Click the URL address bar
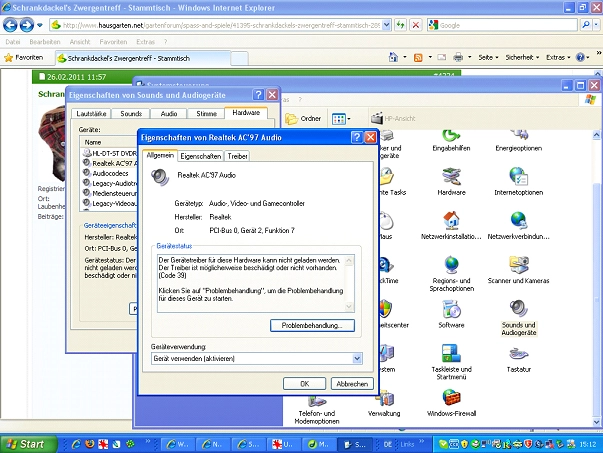603x453 pixels. [221, 25]
